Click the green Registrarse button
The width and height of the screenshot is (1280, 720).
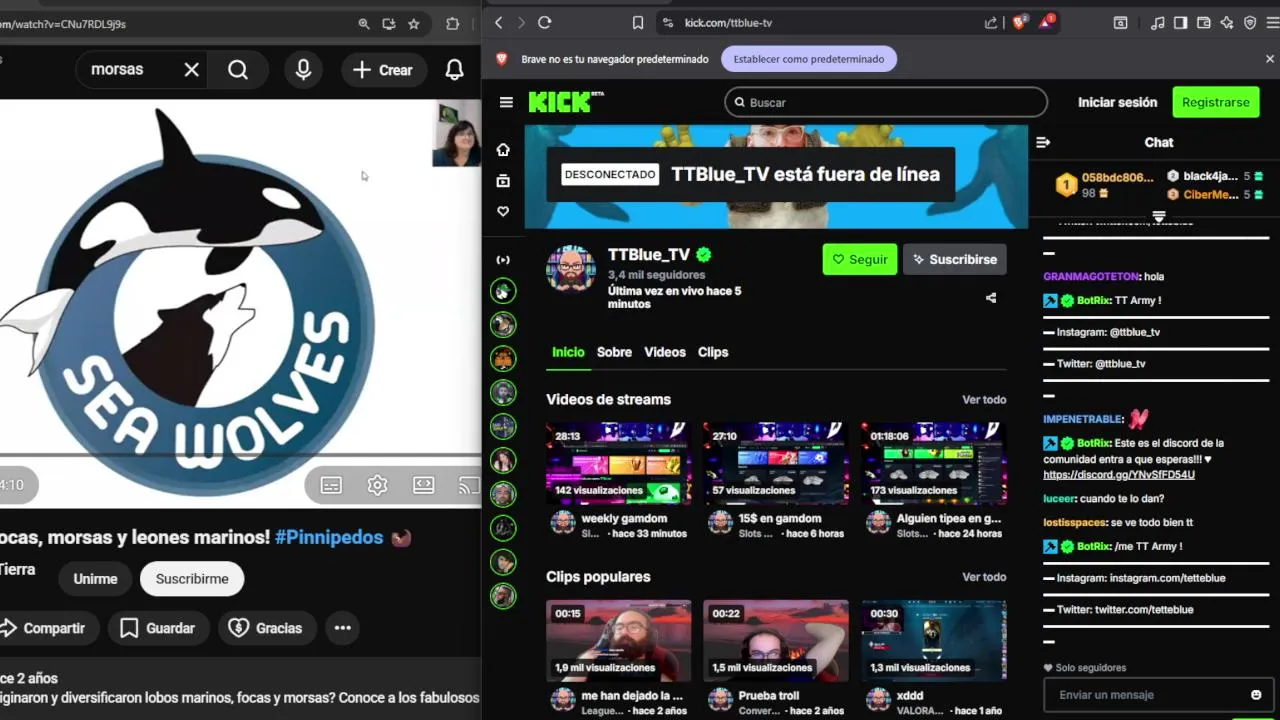tap(1215, 102)
